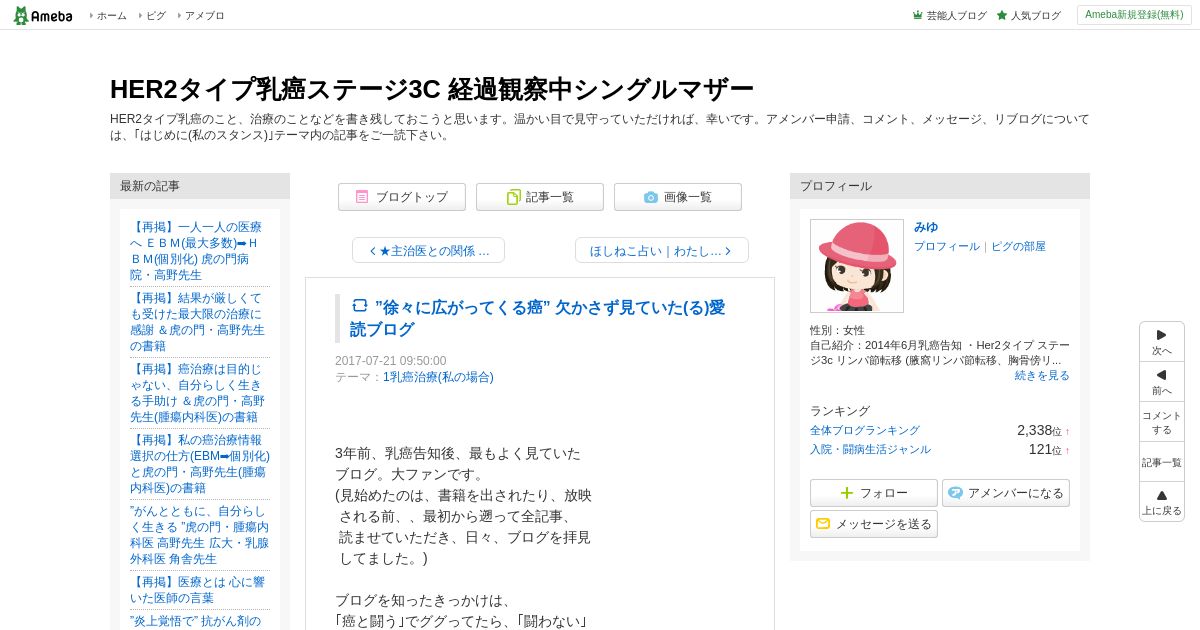
Task: Select ranking value 121位
Action: coord(1045,449)
